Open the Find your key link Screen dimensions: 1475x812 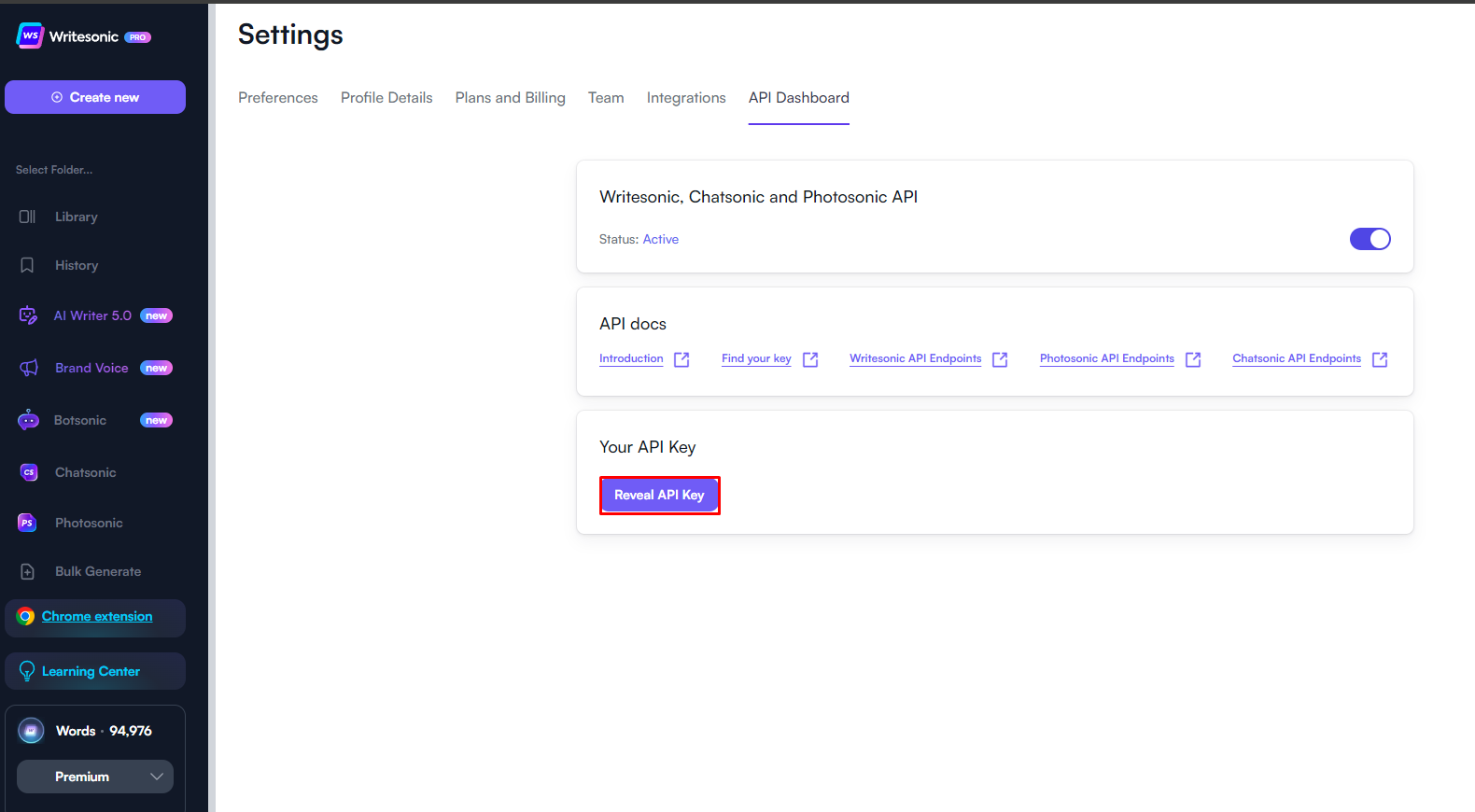tap(756, 359)
